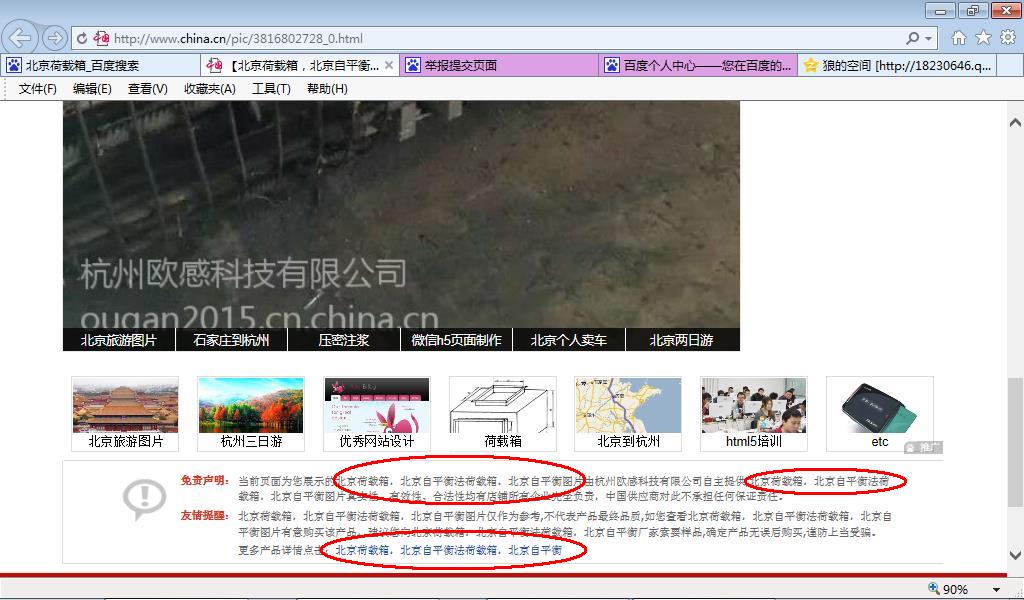Switch to 举报提交页面 tab
The height and width of the screenshot is (600, 1024).
coord(498,65)
